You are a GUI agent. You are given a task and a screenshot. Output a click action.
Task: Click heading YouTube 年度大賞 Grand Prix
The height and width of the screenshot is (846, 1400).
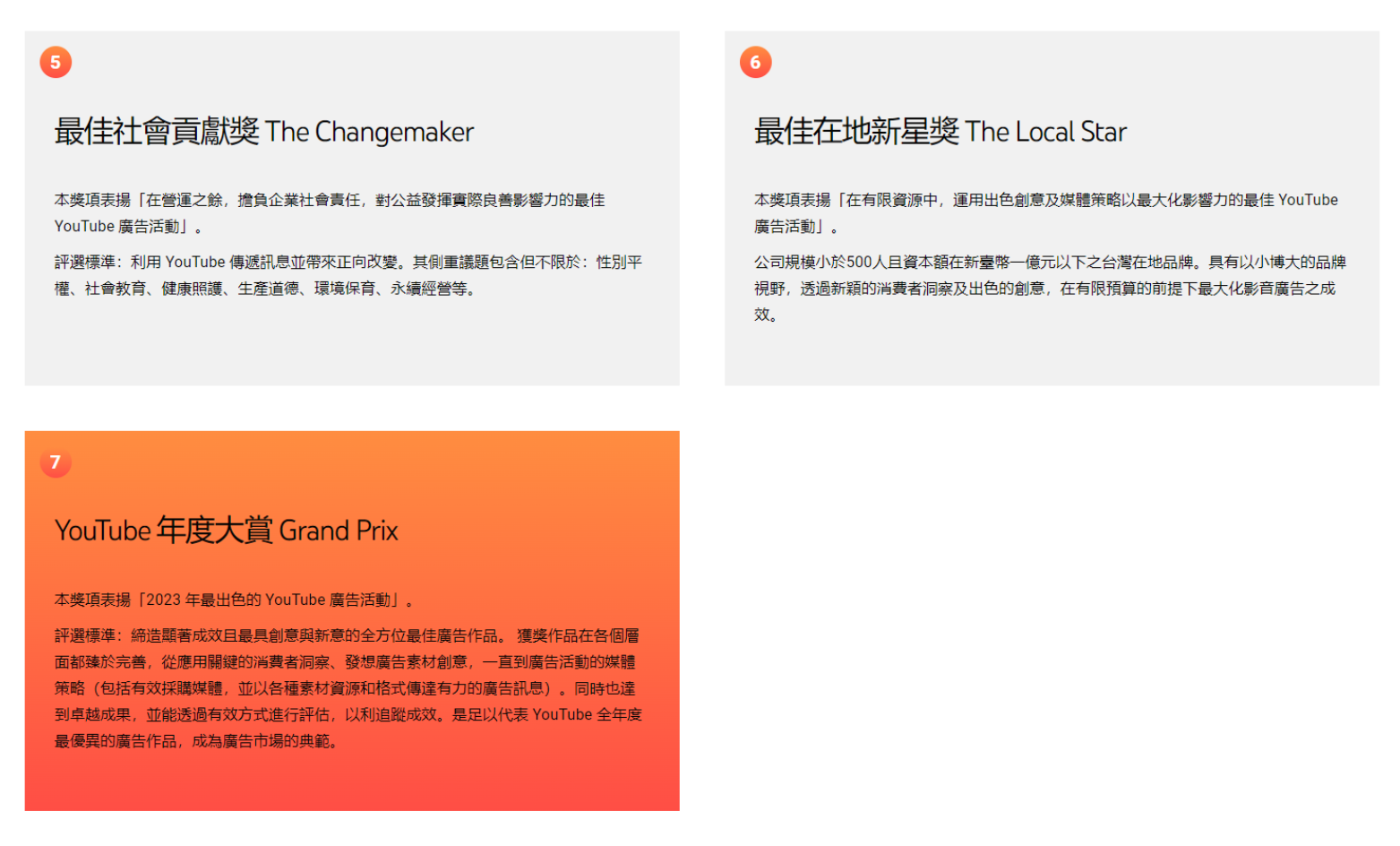point(227,531)
